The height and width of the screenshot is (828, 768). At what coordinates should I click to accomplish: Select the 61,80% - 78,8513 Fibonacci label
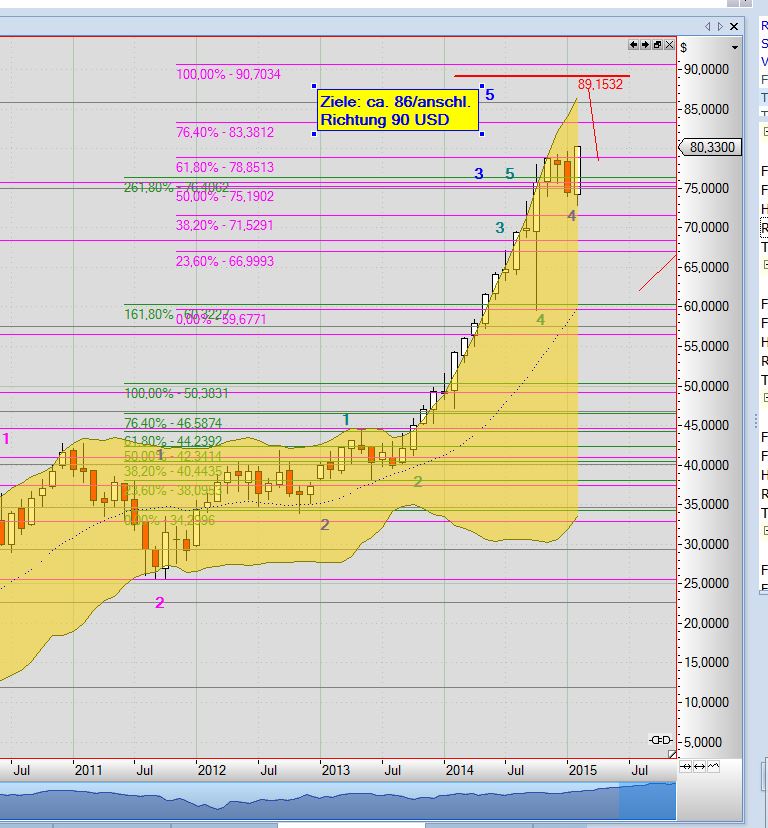[x=225, y=168]
